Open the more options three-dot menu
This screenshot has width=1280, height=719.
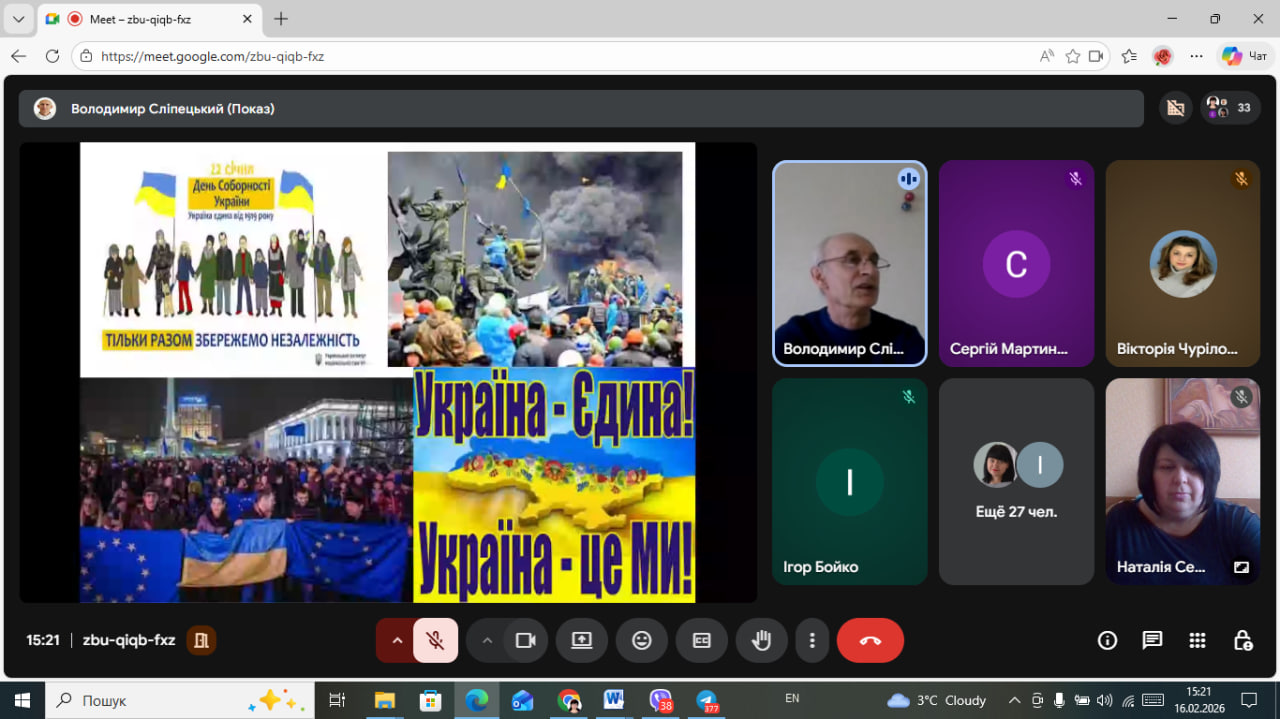pyautogui.click(x=813, y=641)
